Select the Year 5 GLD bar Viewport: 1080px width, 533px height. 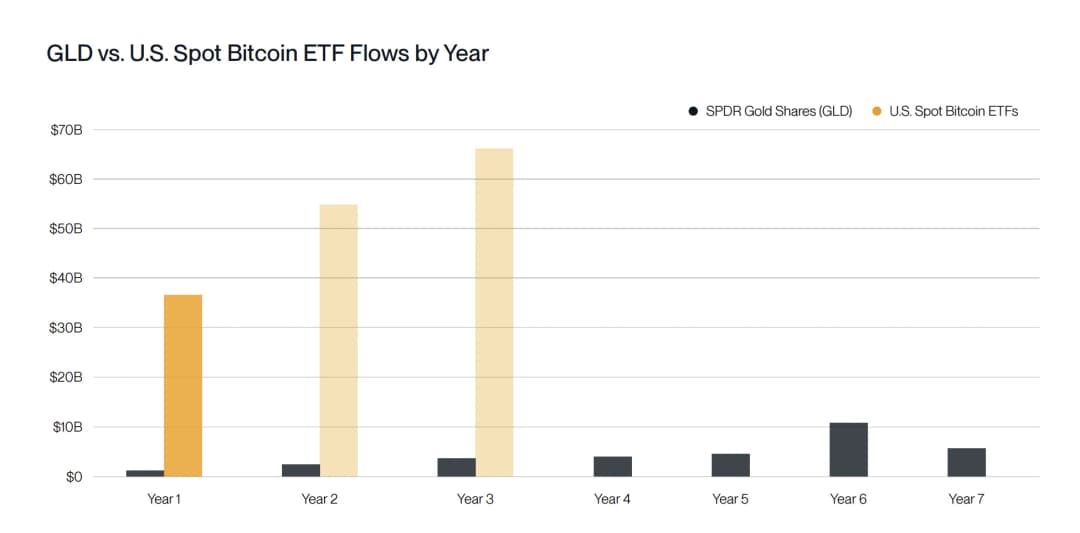coord(730,465)
